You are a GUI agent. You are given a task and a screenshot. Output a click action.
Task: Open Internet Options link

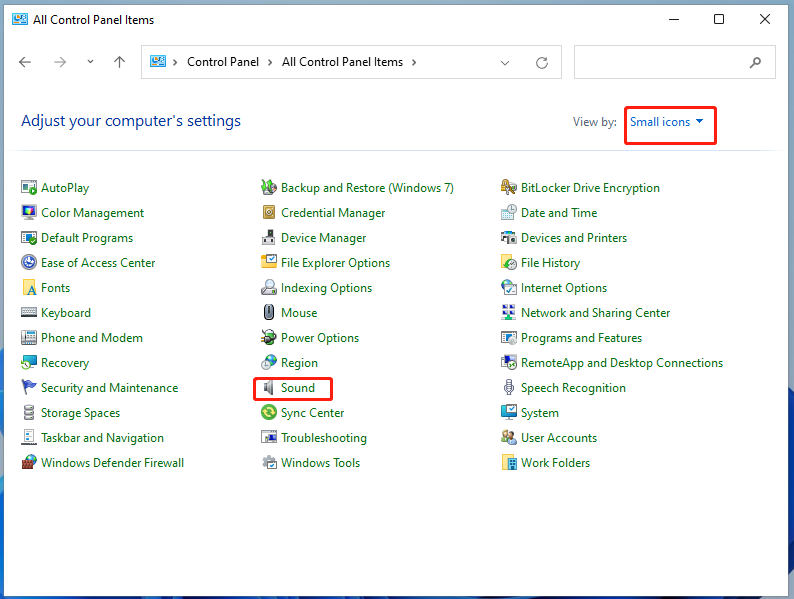[564, 288]
